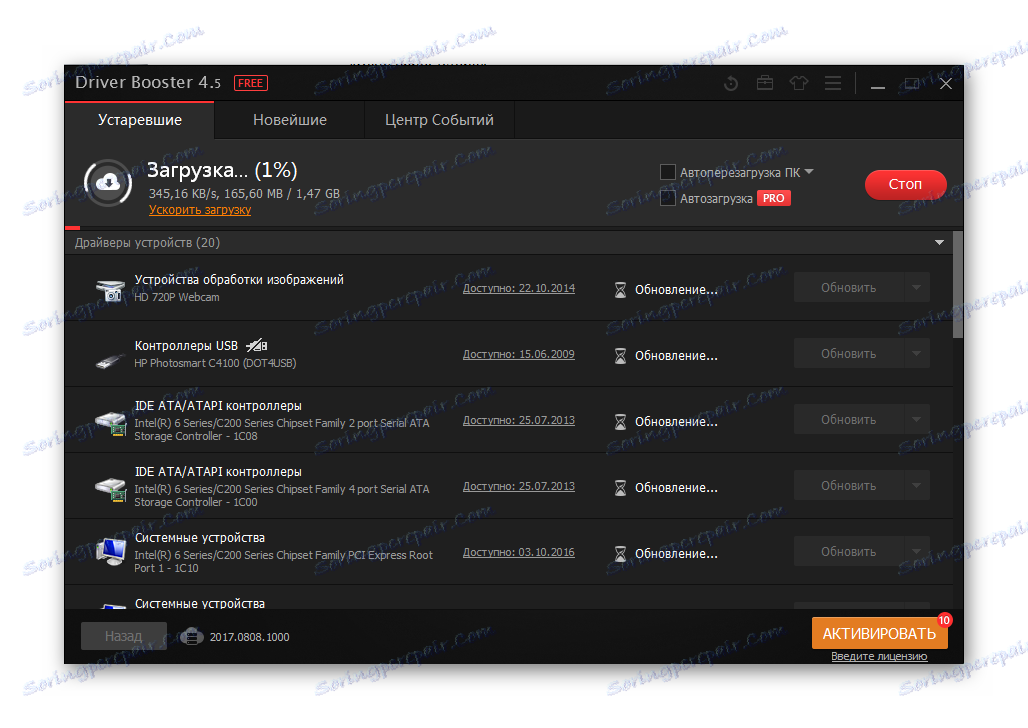Click the PCI Express Root Port 1 monitor icon
1028x728 pixels.
click(x=110, y=552)
